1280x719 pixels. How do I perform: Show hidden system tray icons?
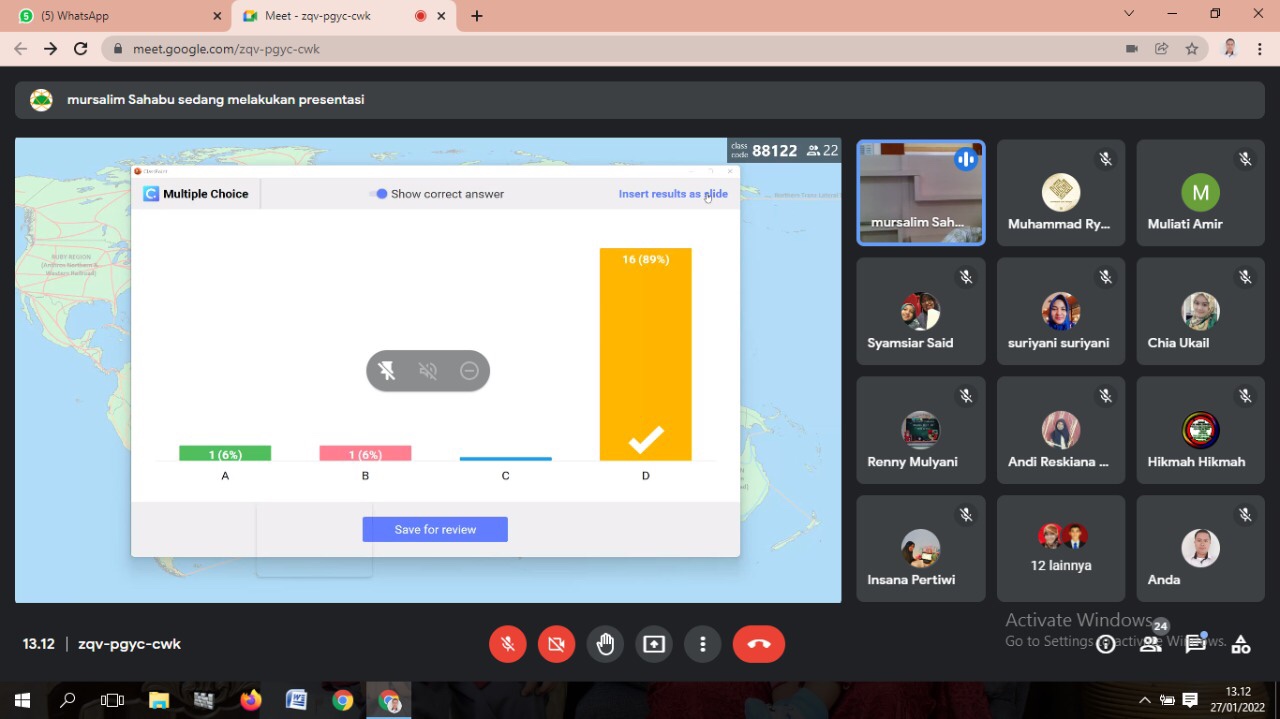coord(1145,700)
